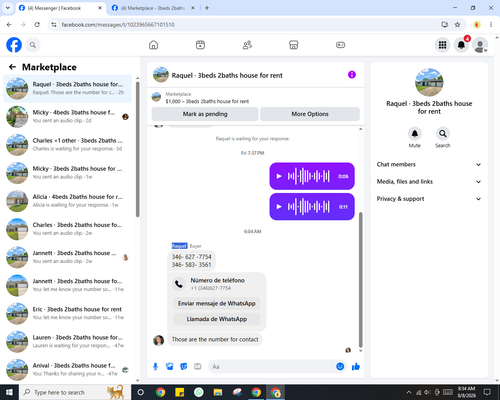Expand the Media, files and links section
Screen dimensions: 500x400
(429, 182)
